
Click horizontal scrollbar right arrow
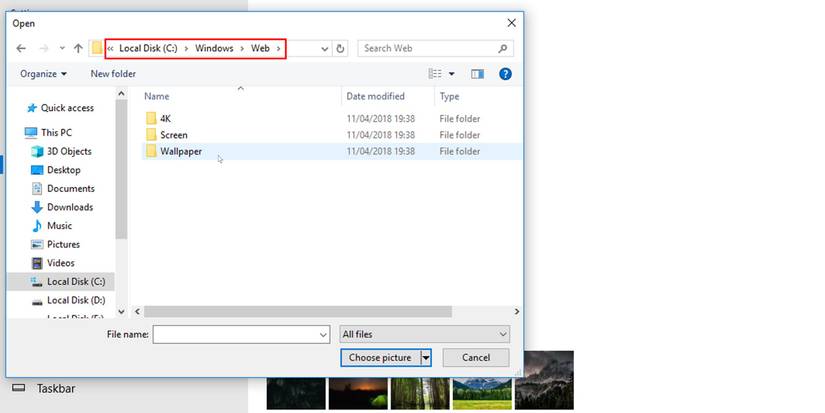tap(517, 311)
